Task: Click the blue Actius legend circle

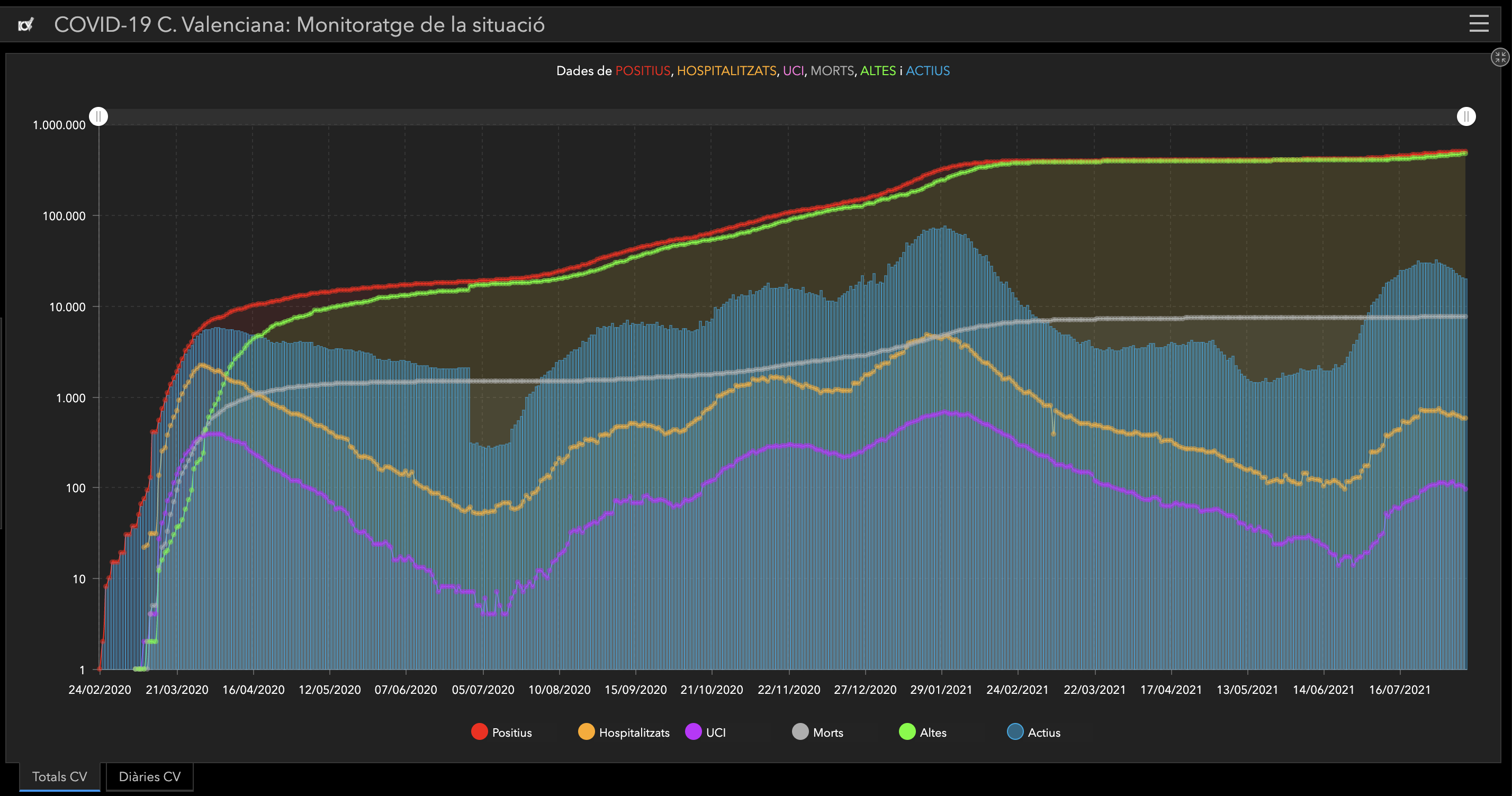Action: (1015, 731)
